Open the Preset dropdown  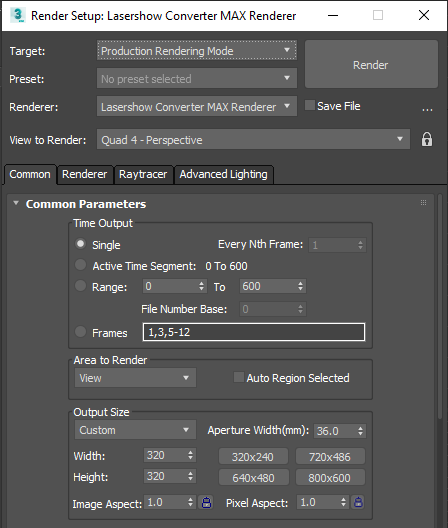[x=197, y=78]
